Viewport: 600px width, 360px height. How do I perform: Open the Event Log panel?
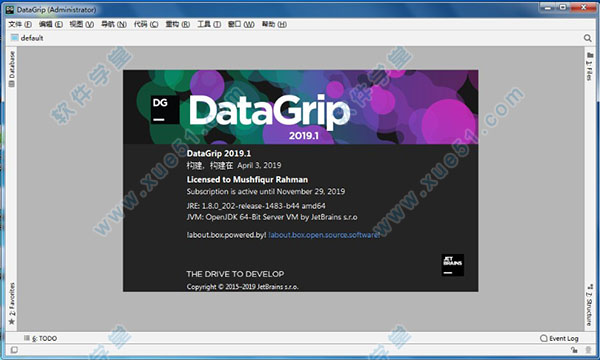pos(559,338)
